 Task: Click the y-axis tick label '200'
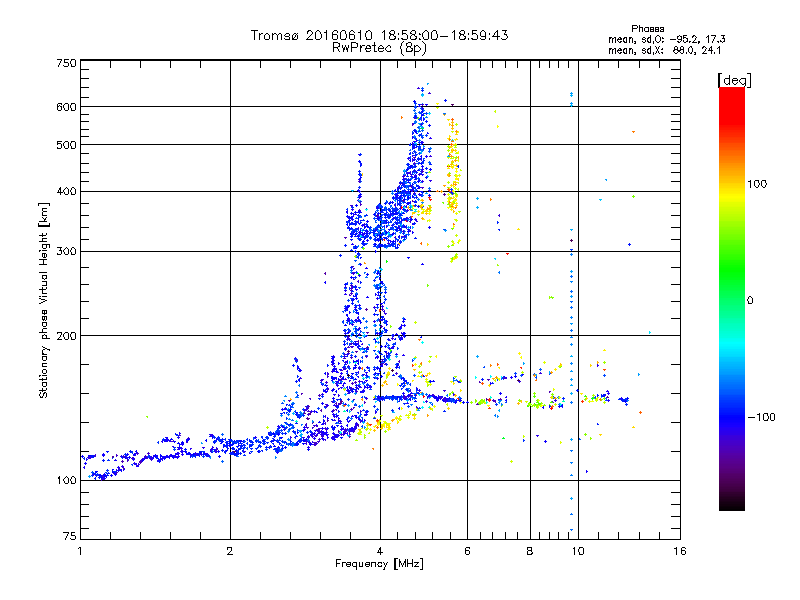(66, 336)
